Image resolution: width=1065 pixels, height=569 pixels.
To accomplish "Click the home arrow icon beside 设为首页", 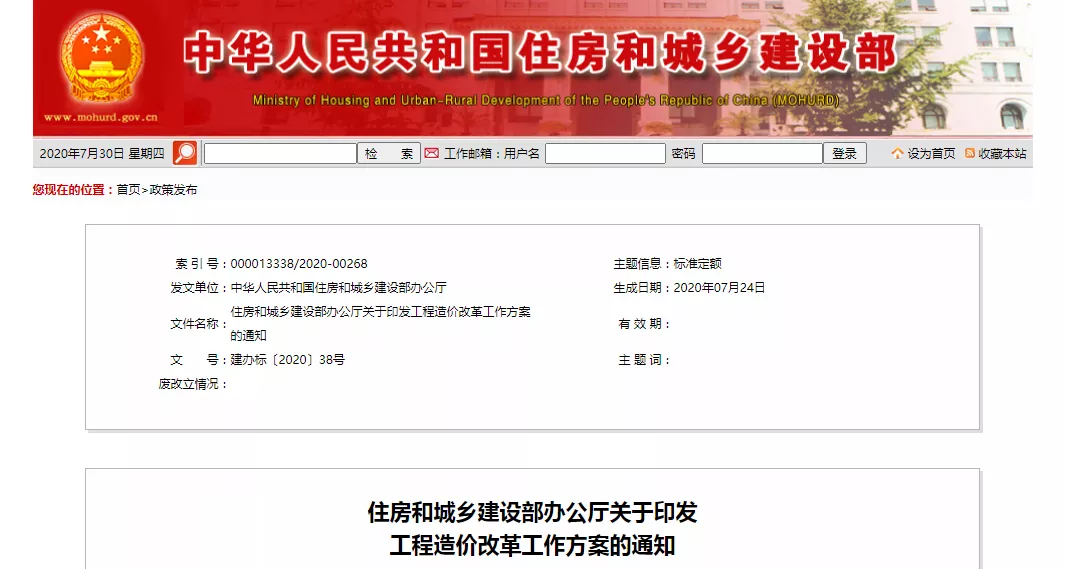I will pyautogui.click(x=897, y=153).
